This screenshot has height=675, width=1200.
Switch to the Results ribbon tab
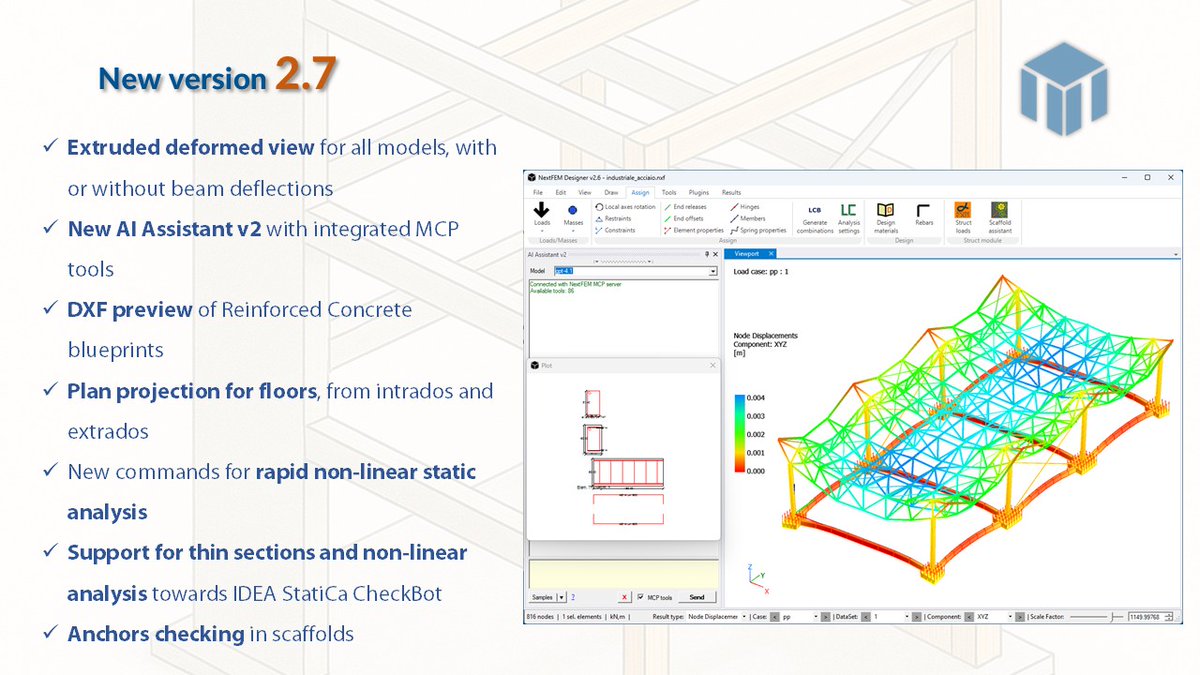(731, 192)
